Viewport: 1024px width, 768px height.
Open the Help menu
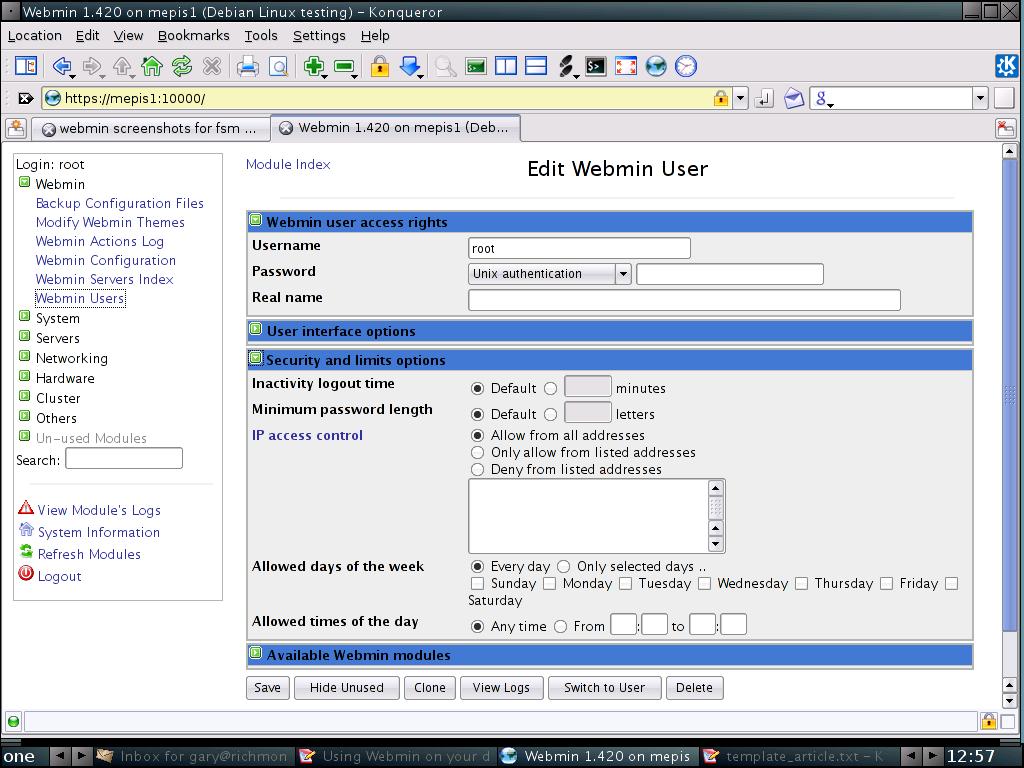pyautogui.click(x=375, y=36)
